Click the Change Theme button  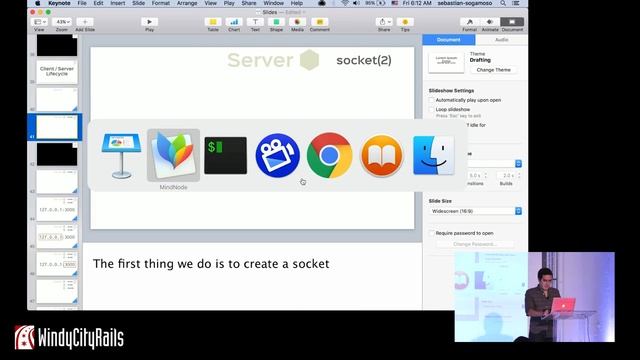pyautogui.click(x=493, y=70)
